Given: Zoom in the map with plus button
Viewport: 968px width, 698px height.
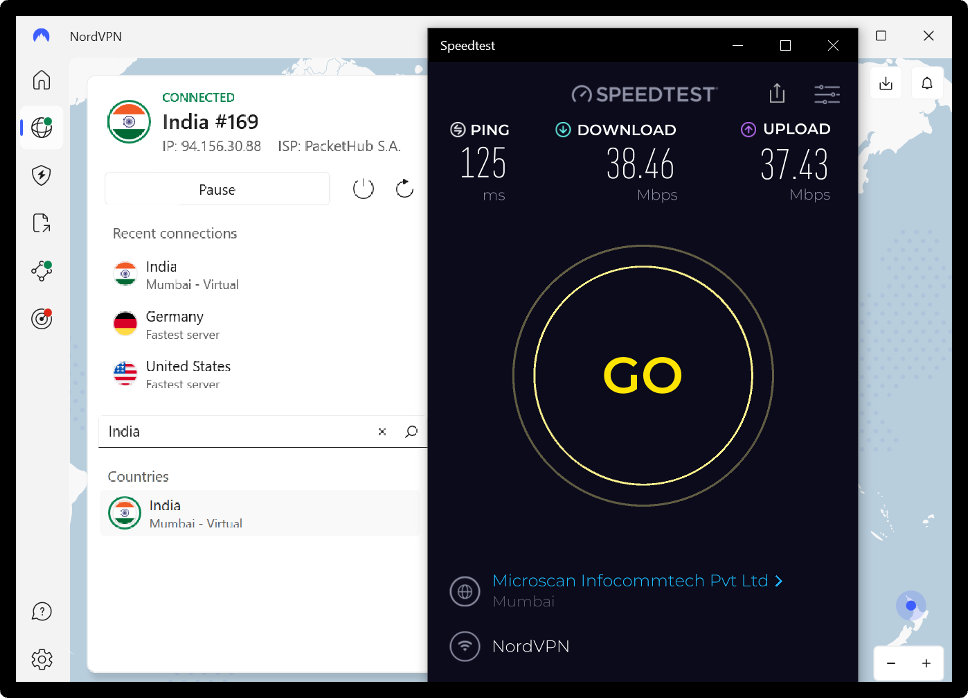Looking at the screenshot, I should click(926, 663).
